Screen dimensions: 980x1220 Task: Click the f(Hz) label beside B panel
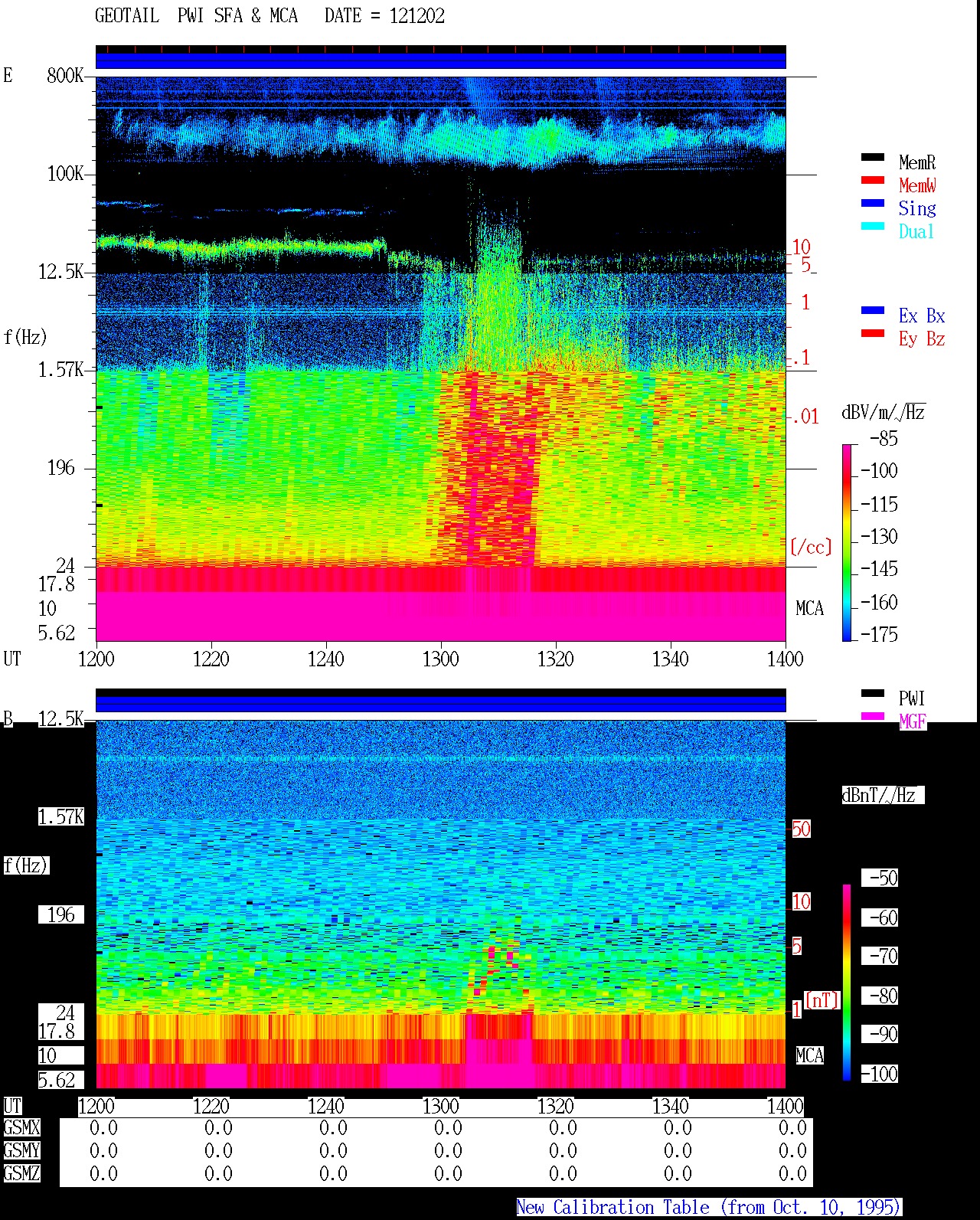(x=25, y=865)
